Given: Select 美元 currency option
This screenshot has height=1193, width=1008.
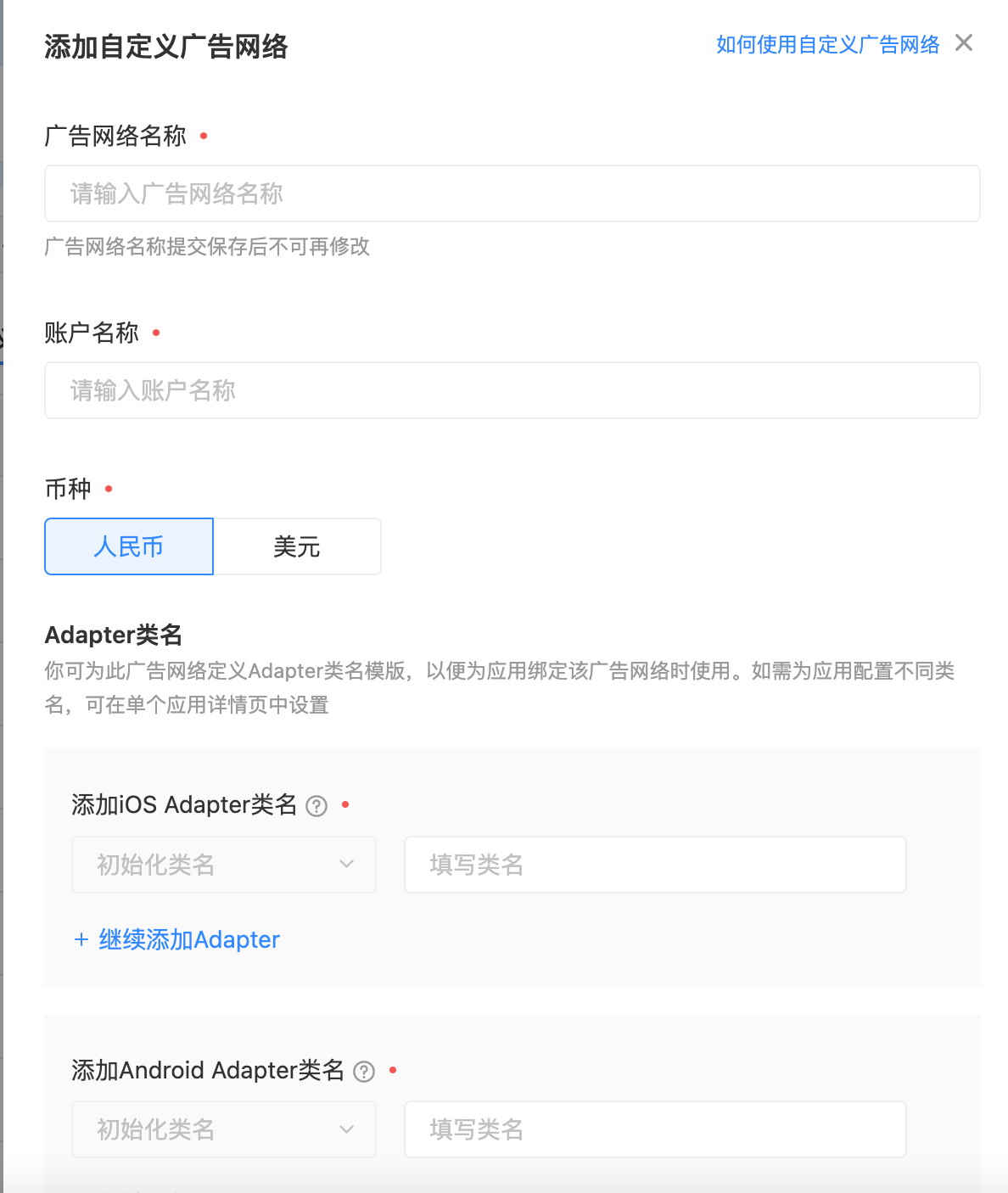Looking at the screenshot, I should click(297, 546).
